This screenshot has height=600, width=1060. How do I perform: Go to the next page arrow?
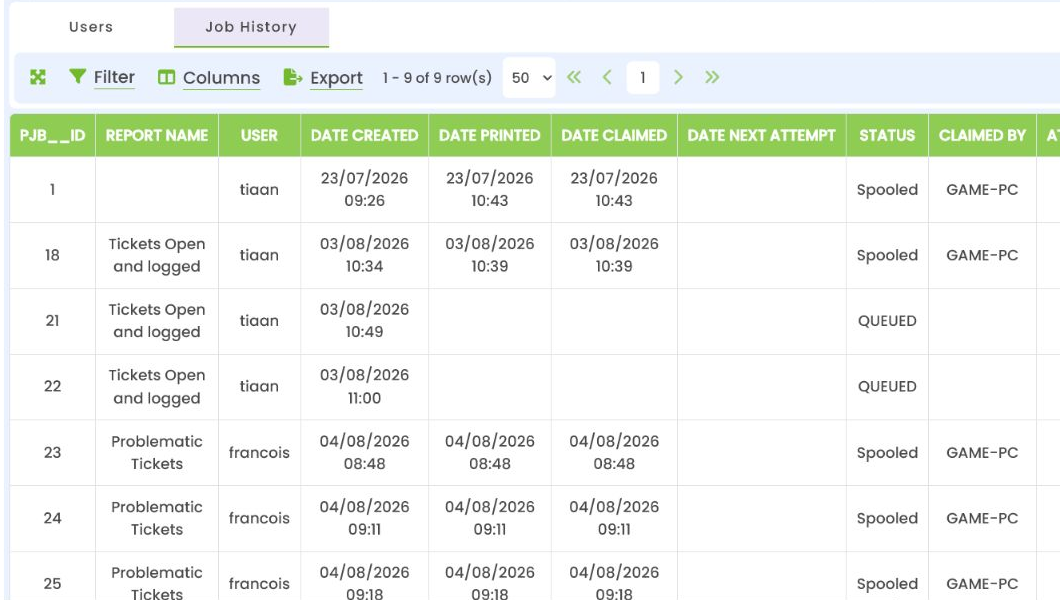(x=678, y=77)
